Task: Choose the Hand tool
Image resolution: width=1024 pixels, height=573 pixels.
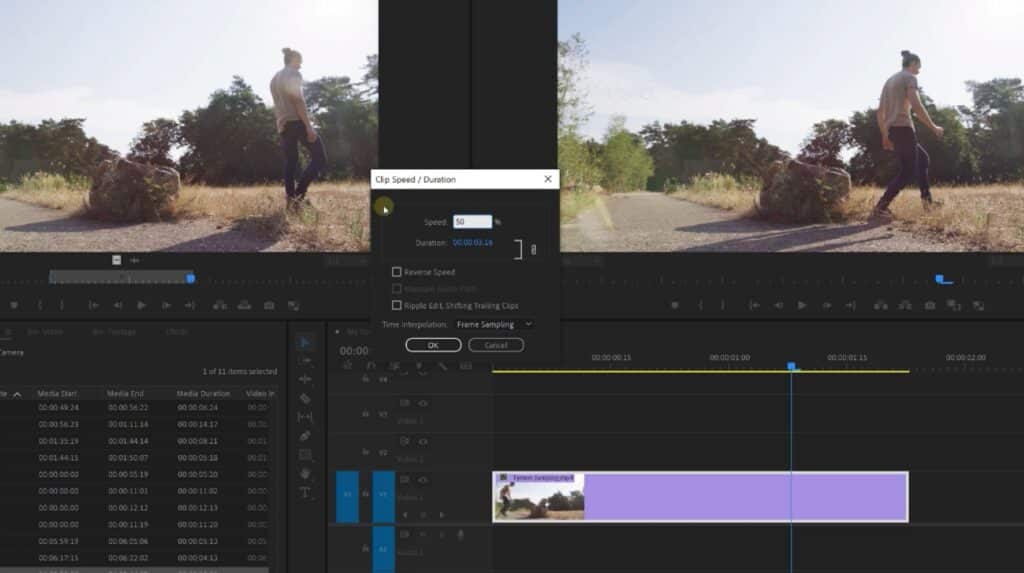Action: [305, 473]
